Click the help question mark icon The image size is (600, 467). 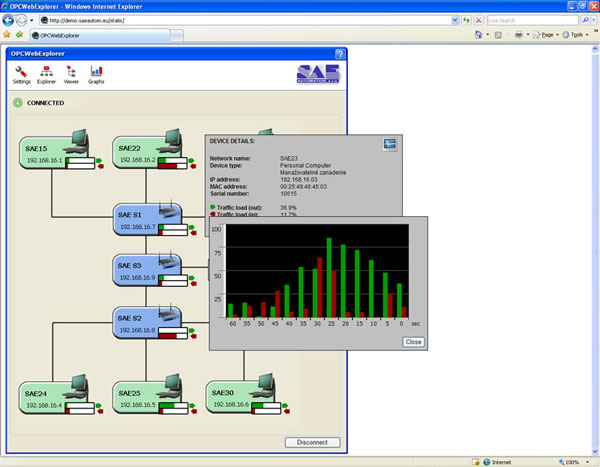(x=340, y=54)
